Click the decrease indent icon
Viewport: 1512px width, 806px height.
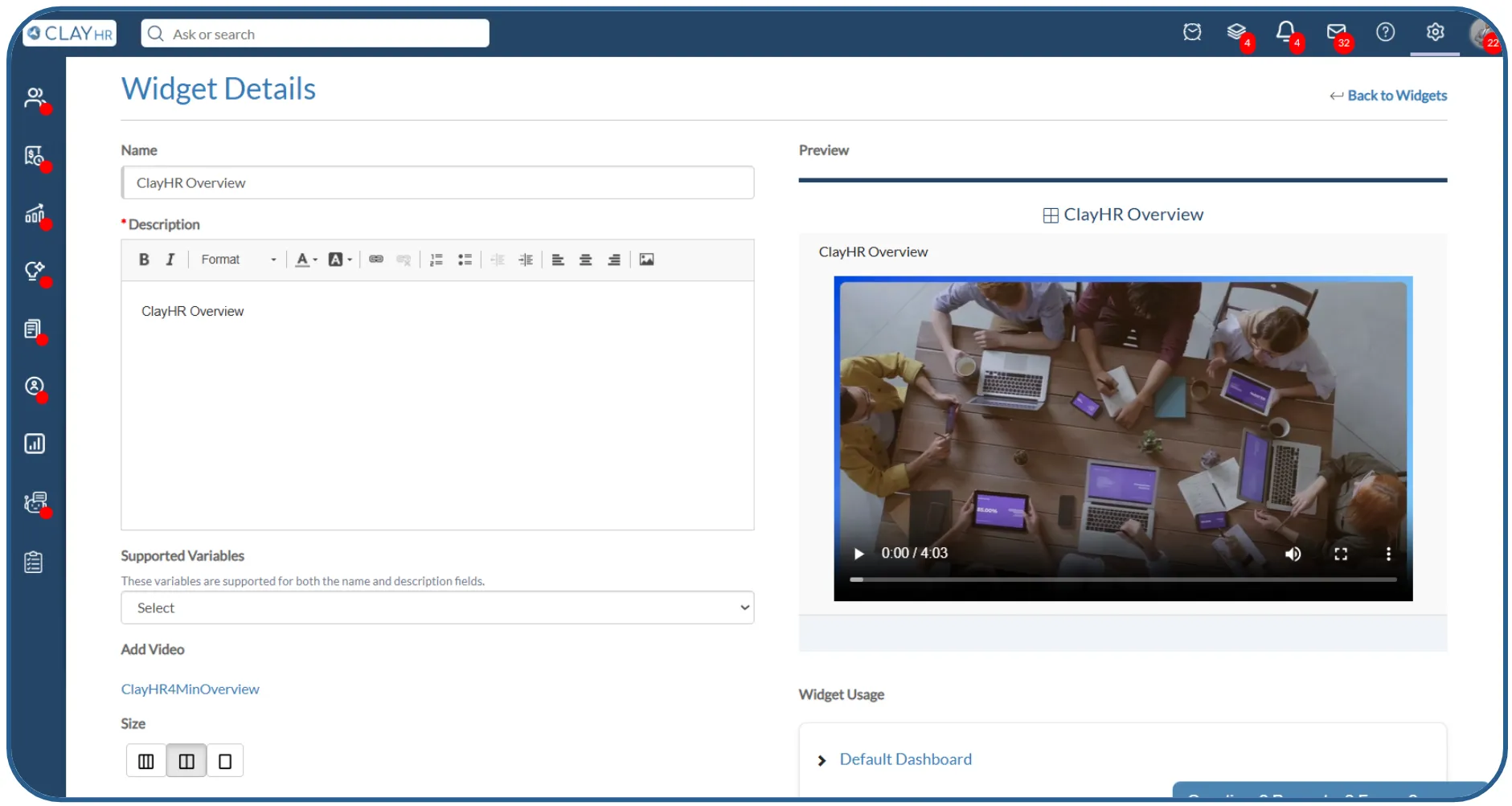tap(498, 260)
